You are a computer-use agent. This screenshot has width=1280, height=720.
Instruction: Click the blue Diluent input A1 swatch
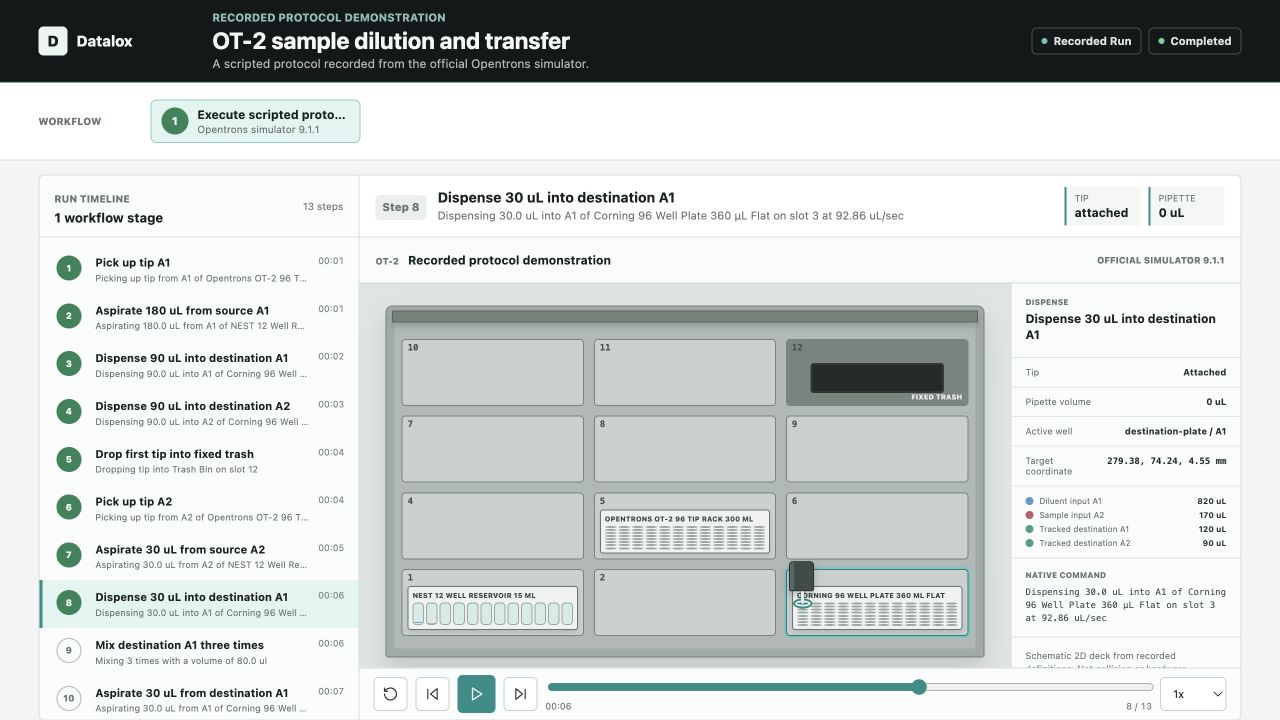[1030, 501]
